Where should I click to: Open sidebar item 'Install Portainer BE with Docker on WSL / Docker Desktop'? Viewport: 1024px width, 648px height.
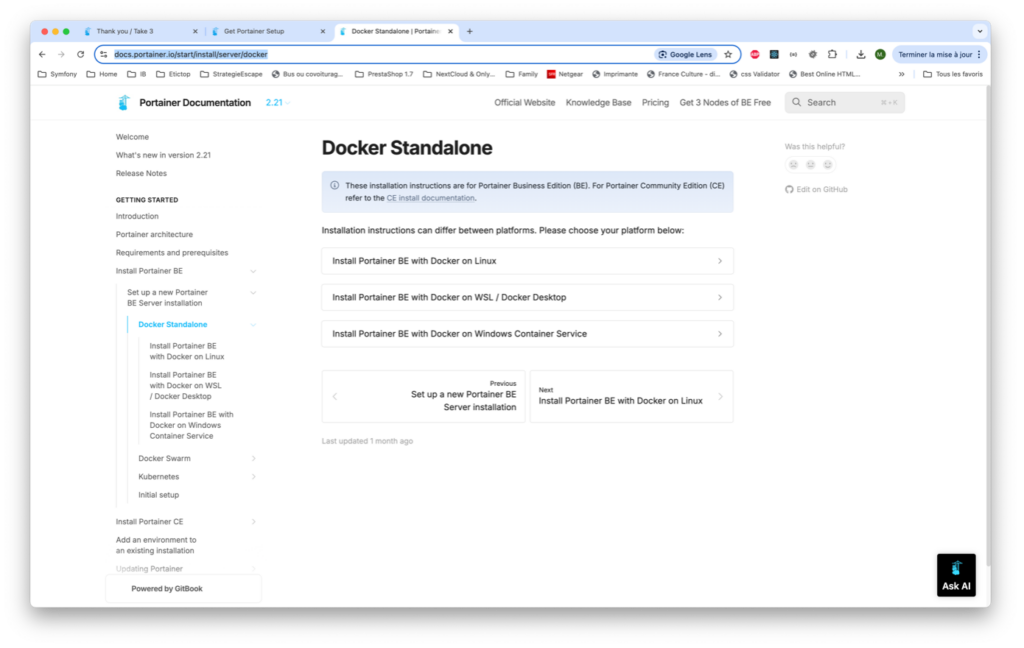pos(185,385)
